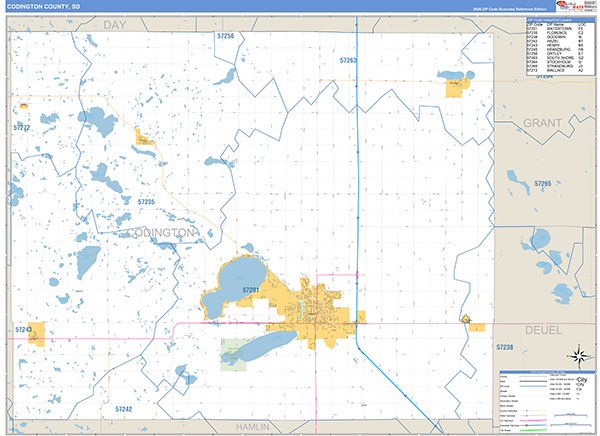Click the ZIP code 57265 label
Viewport: 600px width, 436px height.
tap(542, 184)
